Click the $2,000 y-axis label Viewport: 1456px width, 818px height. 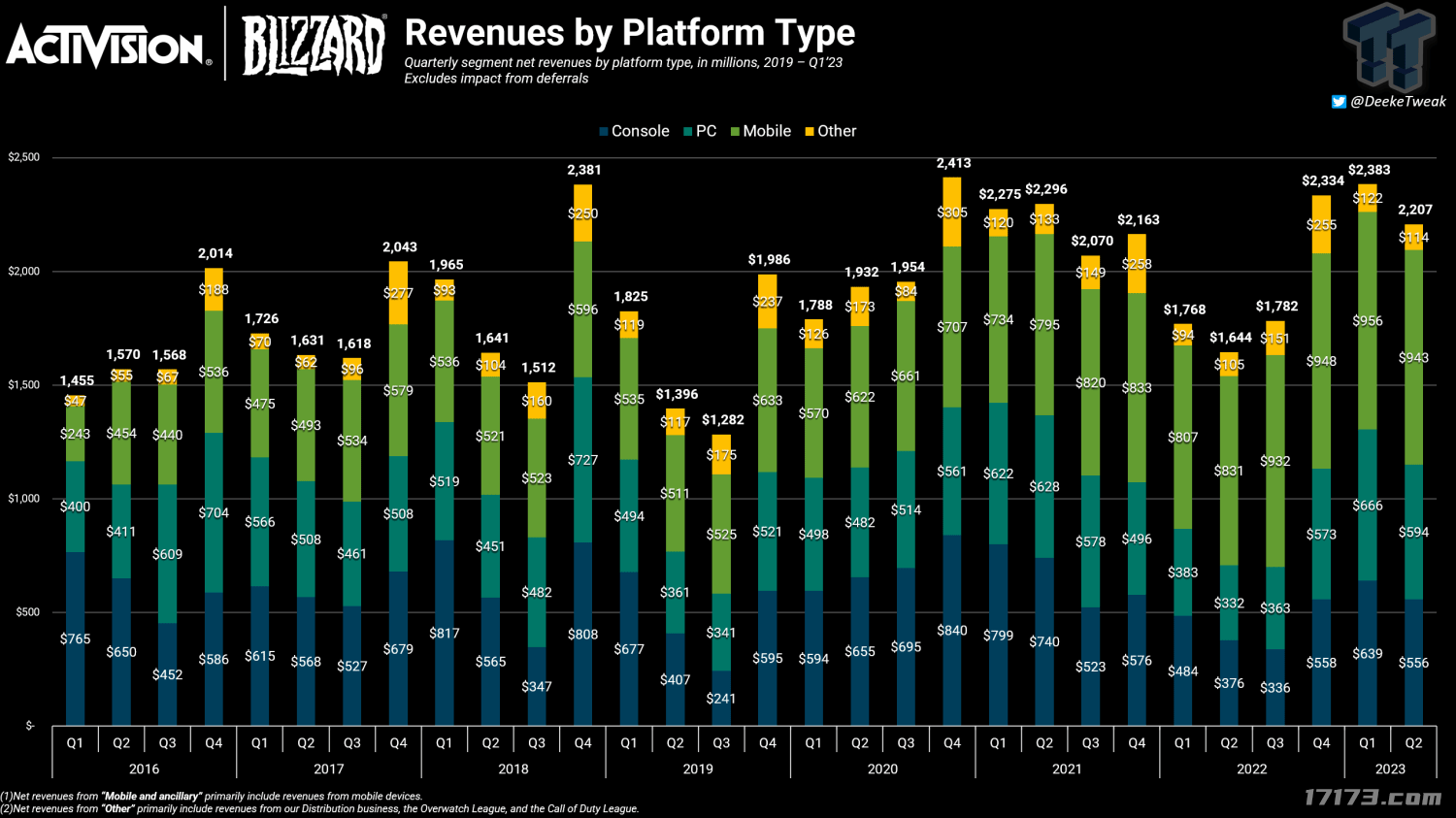[23, 271]
